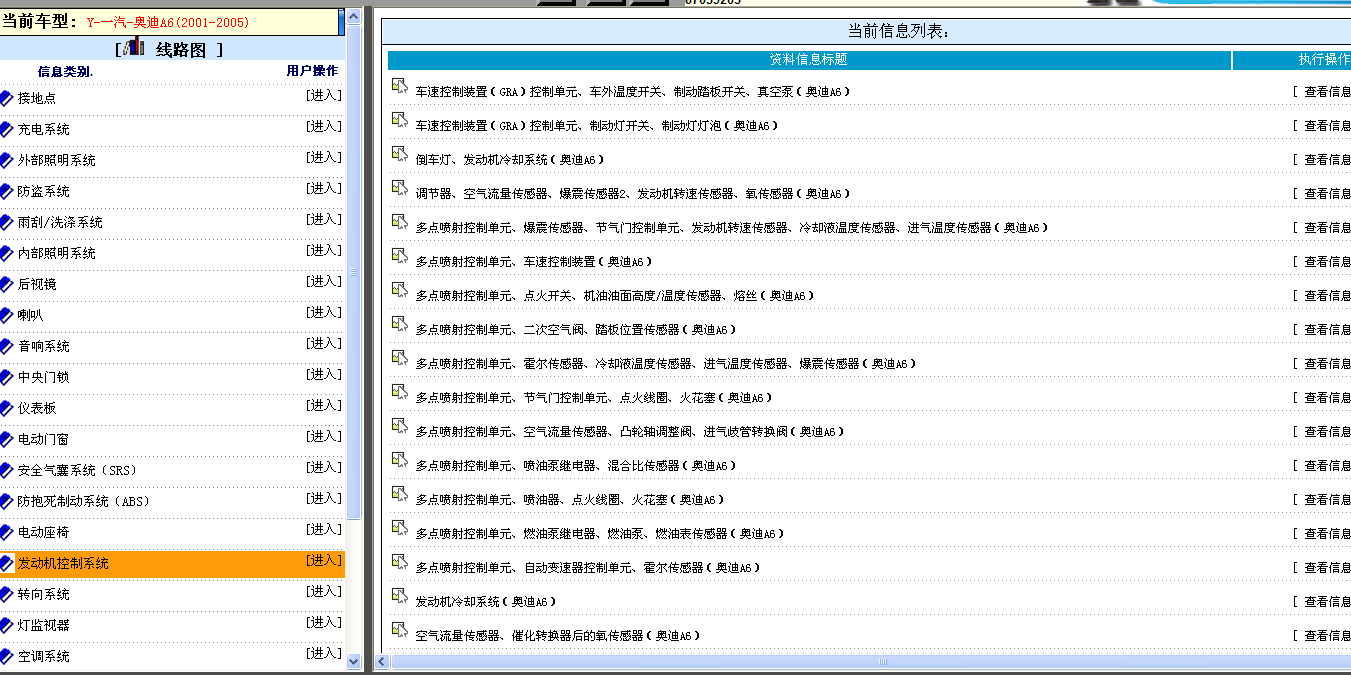Viewport: 1351px width, 675px height.
Task: View info for 车速控制装置...真空泵 row
Action: pyautogui.click(x=1327, y=92)
